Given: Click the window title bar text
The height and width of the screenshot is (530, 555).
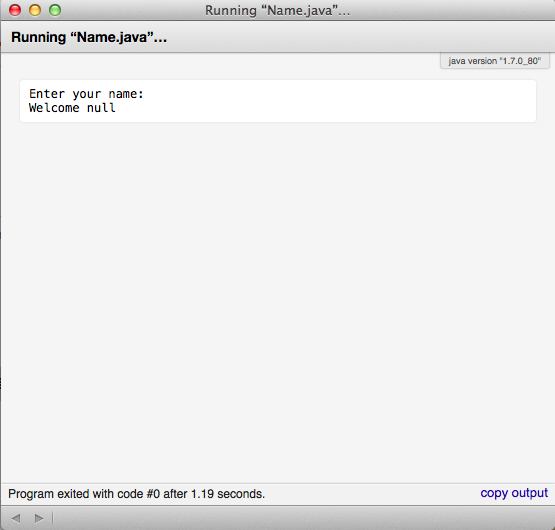Looking at the screenshot, I should pyautogui.click(x=278, y=10).
